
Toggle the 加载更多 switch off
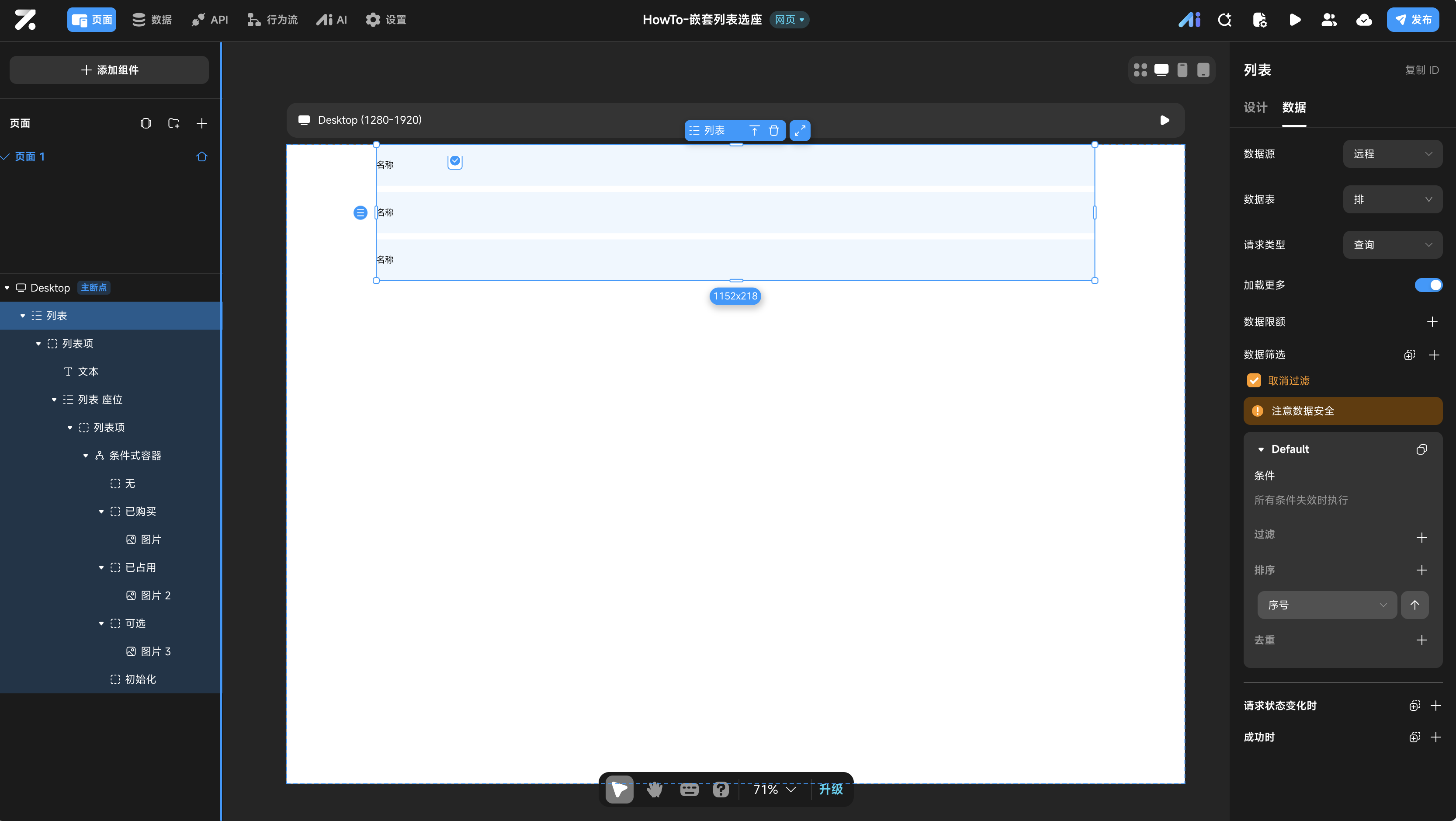pos(1428,285)
